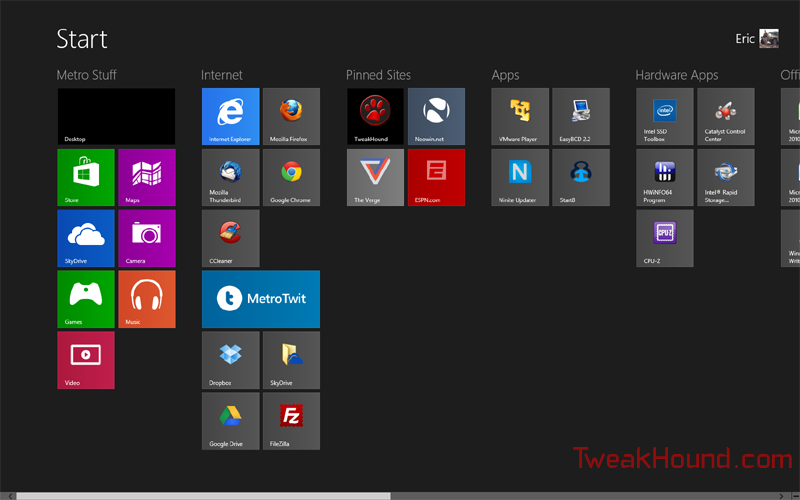Open the TweakHound pinned site
Screen dimensions: 800x500
(x=376, y=116)
